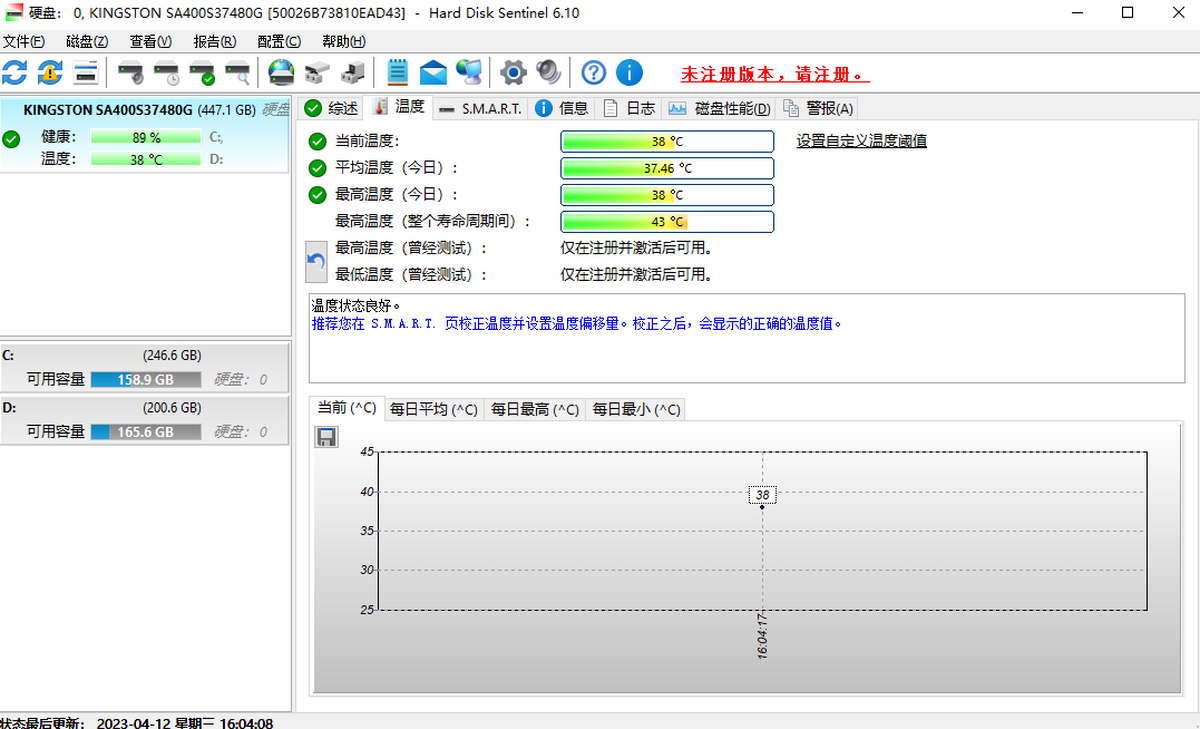Viewport: 1200px width, 729px height.
Task: Open settings via the gear icon
Action: tap(513, 72)
